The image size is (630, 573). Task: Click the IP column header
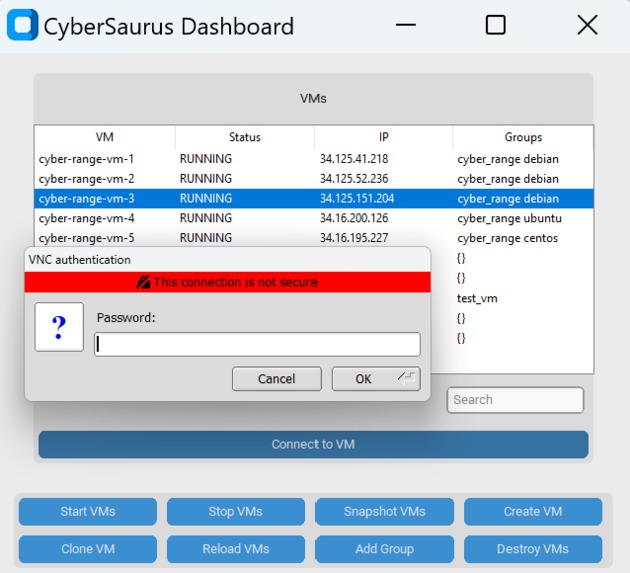(384, 137)
